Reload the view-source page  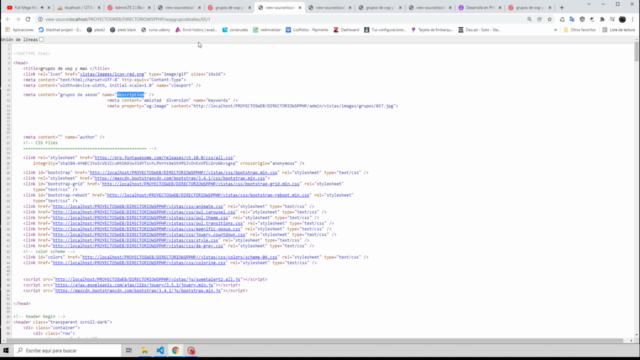click(28, 19)
